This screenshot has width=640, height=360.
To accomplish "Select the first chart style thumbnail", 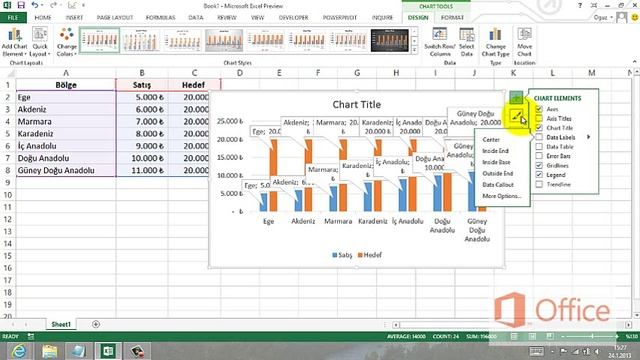I will [100, 40].
